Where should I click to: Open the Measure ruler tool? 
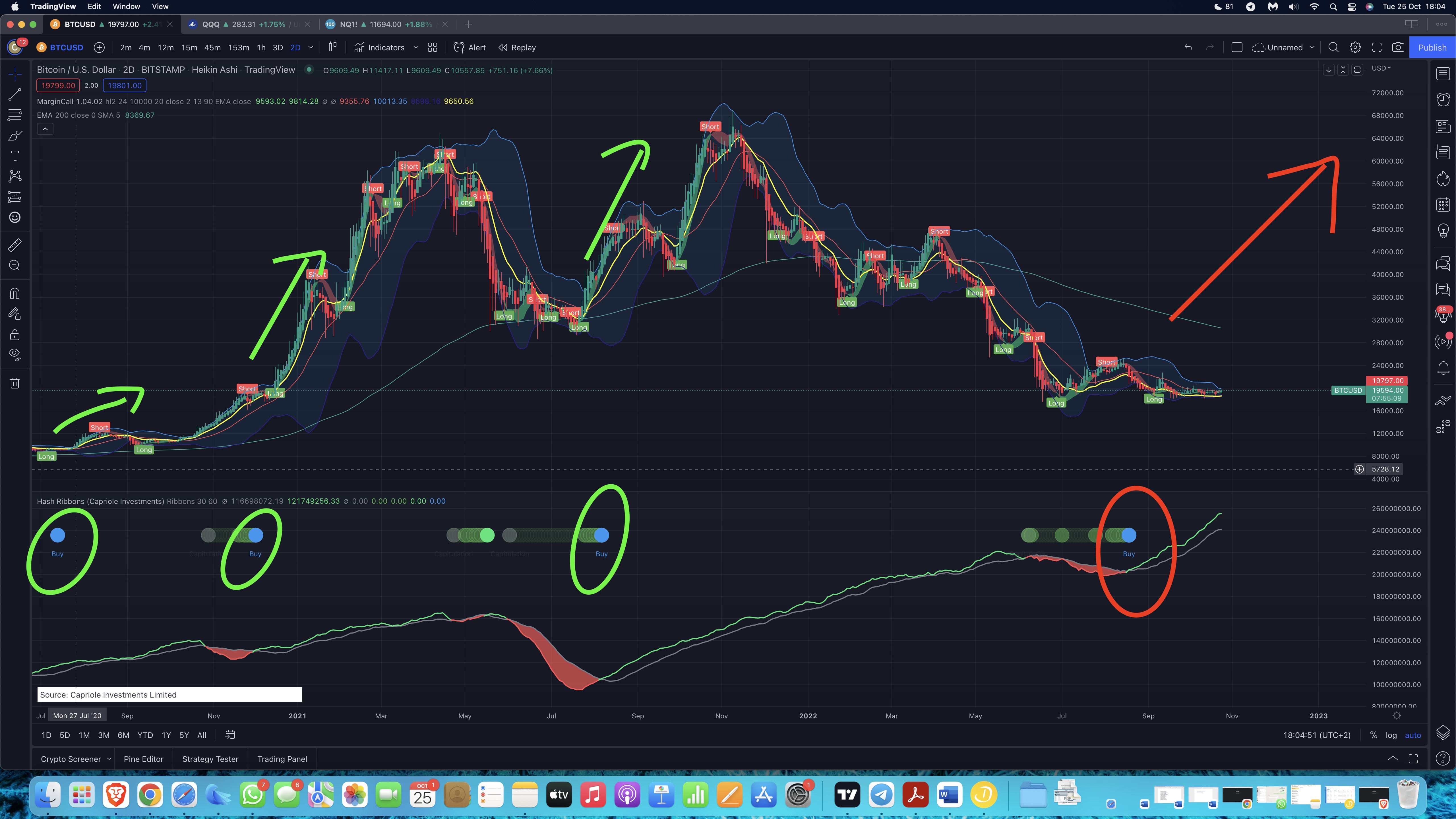(x=15, y=245)
